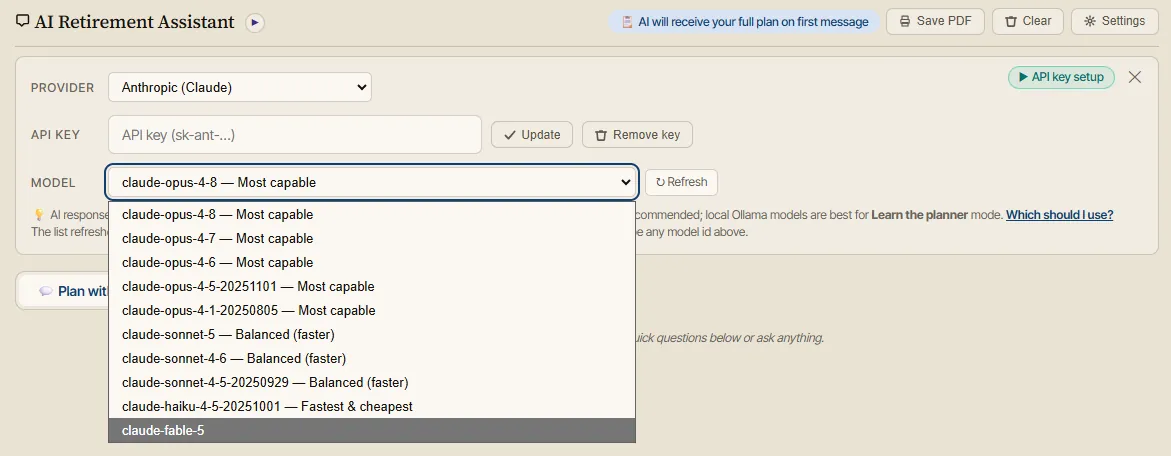Click the 'AI will receive your full plan' badge
The image size is (1171, 456).
pyautogui.click(x=744, y=22)
